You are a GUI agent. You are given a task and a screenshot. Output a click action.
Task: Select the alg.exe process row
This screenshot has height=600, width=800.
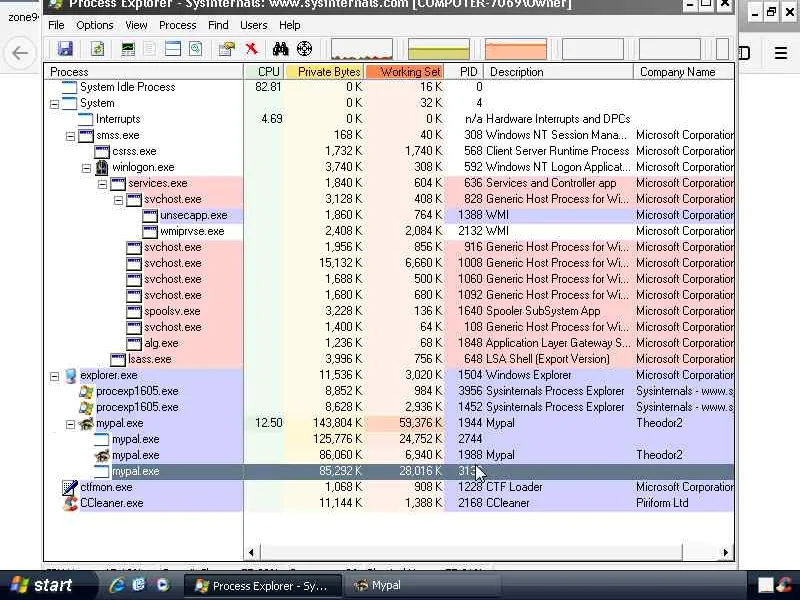(389, 343)
